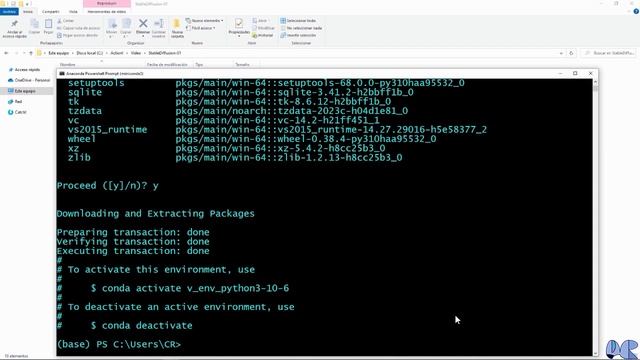Click the 'conda activate v_env_python3-10-6' line
Image resolution: width=640 pixels, height=360 pixels.
pyautogui.click(x=190, y=288)
